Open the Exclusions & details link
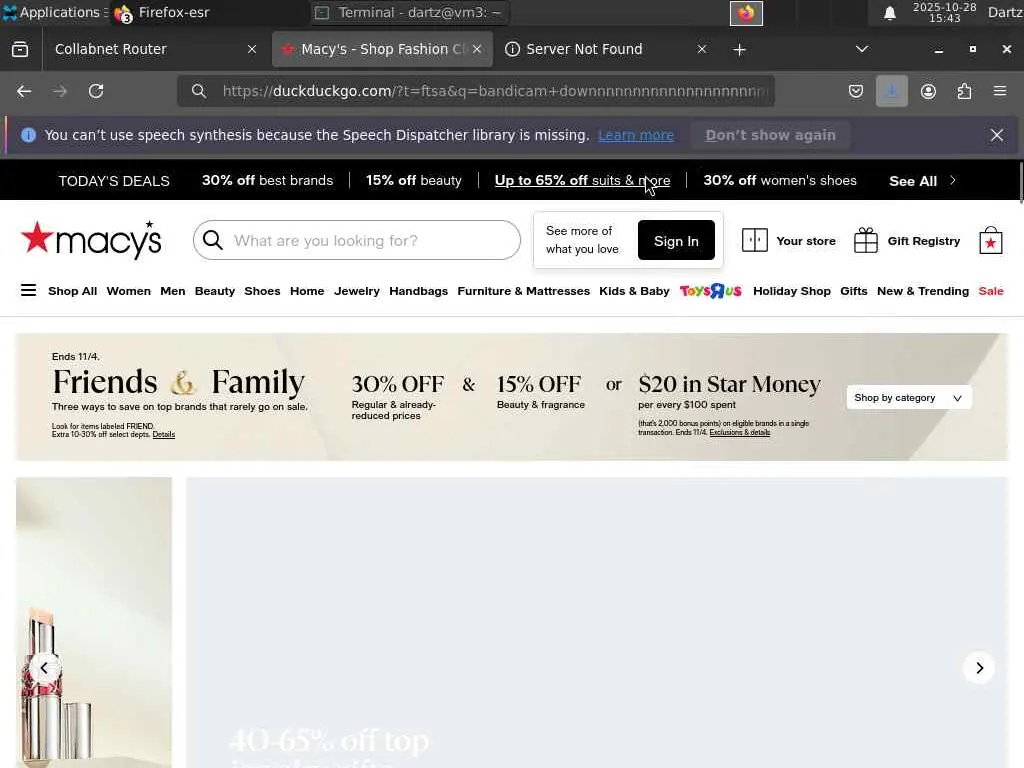 [739, 432]
